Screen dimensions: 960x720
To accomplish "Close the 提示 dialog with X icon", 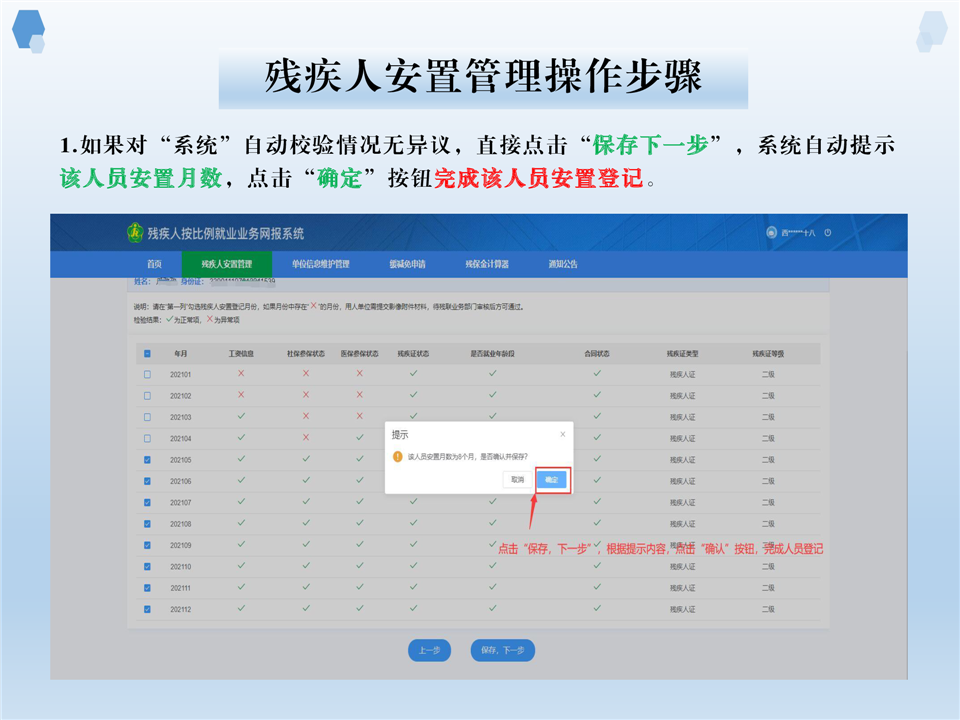I will coord(562,435).
